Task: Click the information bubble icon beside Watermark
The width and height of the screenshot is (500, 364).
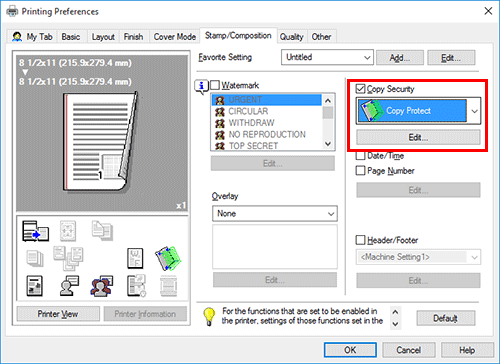Action: pyautogui.click(x=201, y=87)
